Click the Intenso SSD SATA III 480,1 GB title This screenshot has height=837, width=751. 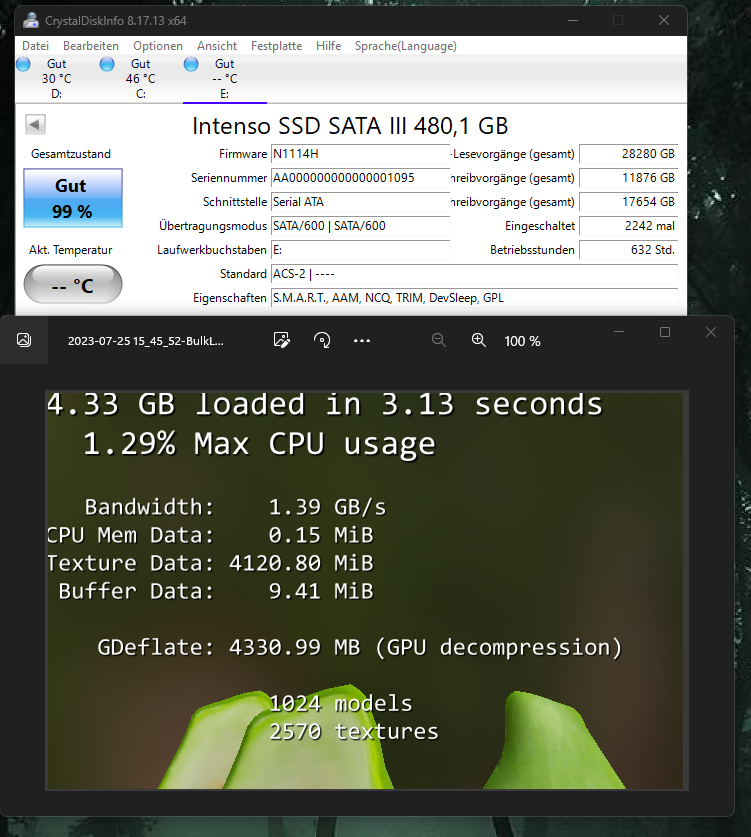350,127
